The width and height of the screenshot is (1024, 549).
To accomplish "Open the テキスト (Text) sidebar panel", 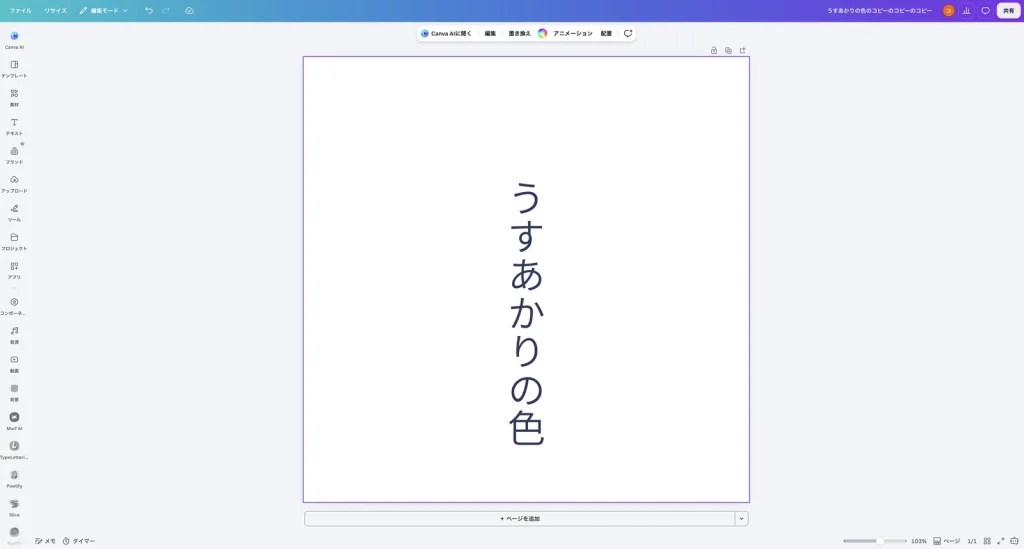I will tap(14, 126).
